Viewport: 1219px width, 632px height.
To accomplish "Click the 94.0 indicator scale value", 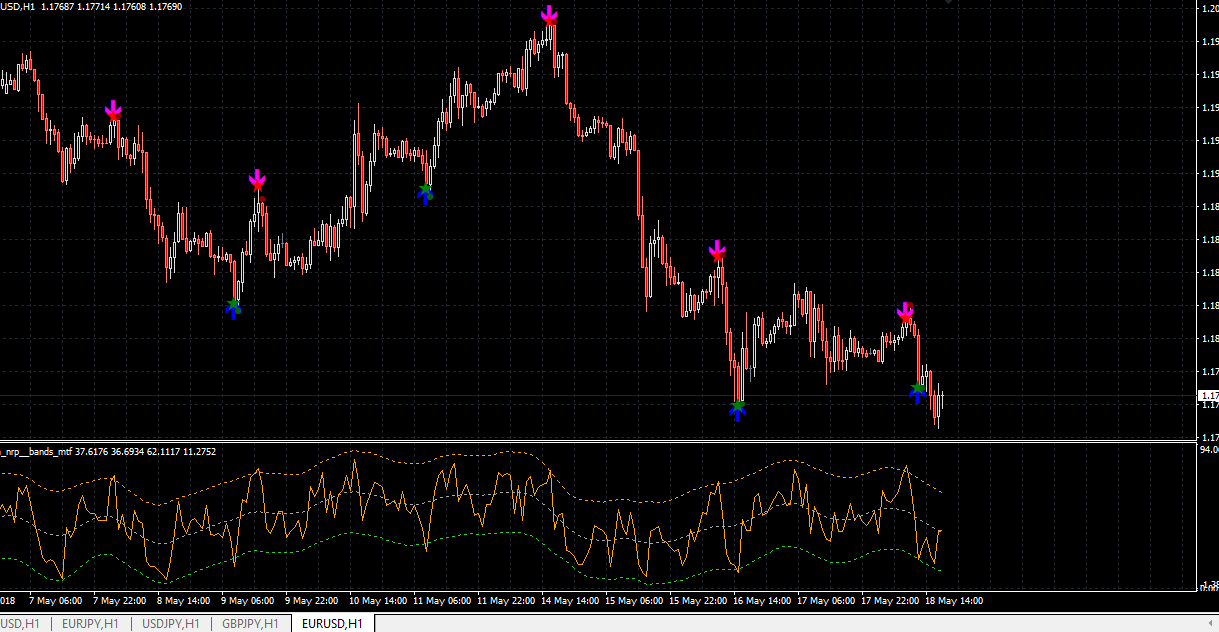I will (1208, 450).
